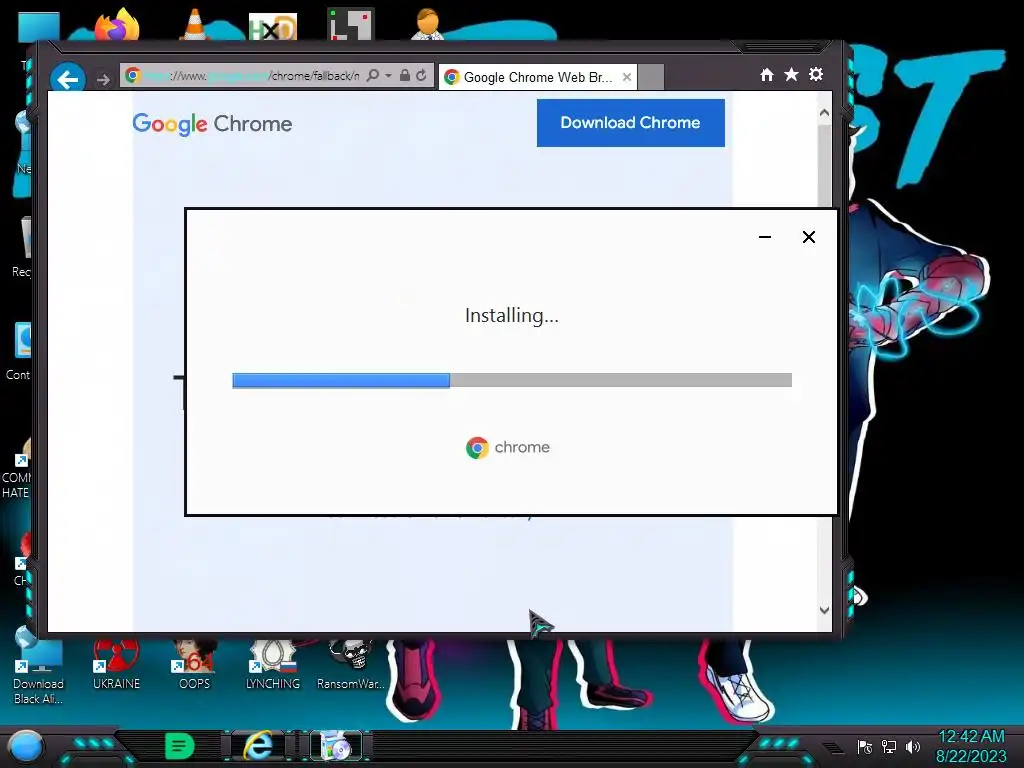Click the installing progress bar

(512, 380)
